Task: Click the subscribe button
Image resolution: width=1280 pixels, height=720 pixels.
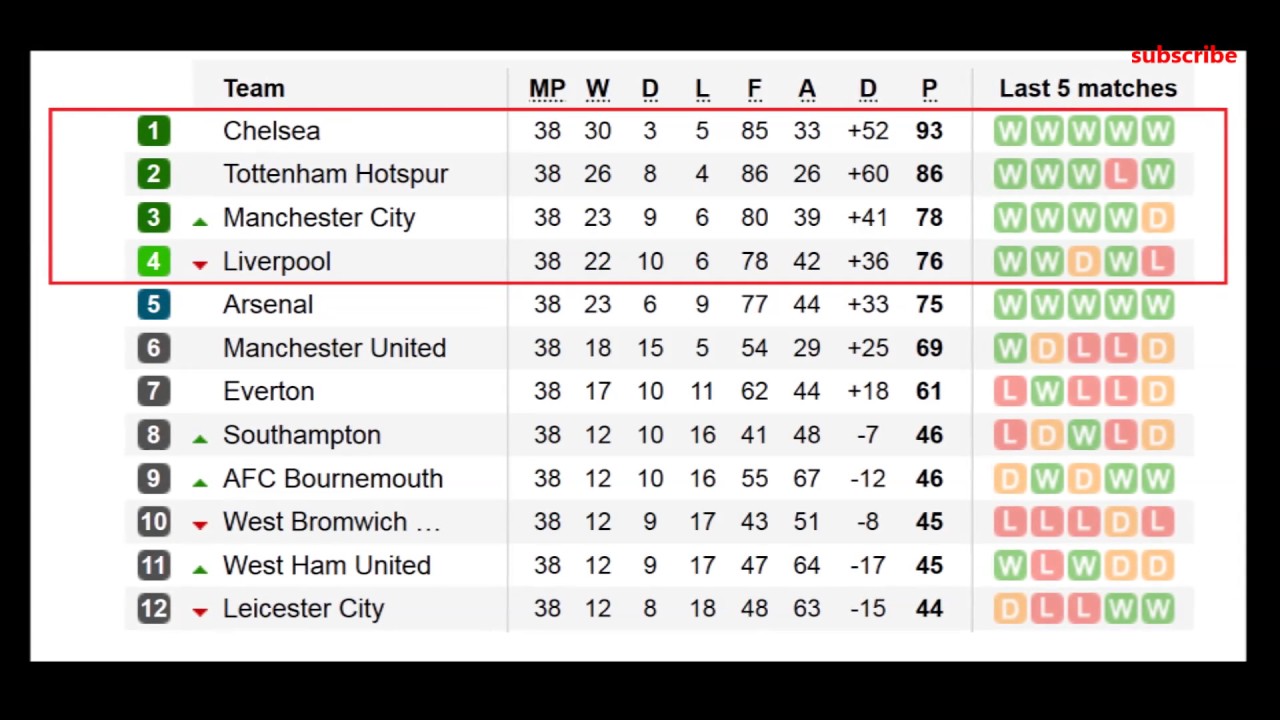Action: point(1183,56)
